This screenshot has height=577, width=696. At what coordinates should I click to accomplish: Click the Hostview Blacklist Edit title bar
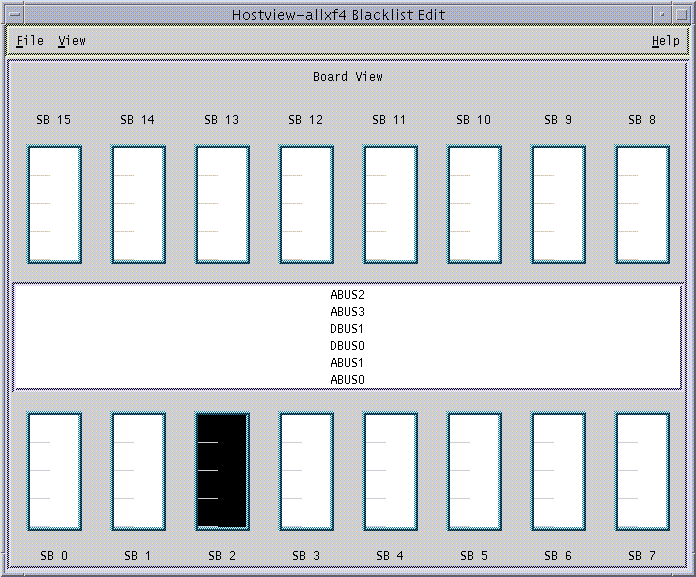[339, 14]
